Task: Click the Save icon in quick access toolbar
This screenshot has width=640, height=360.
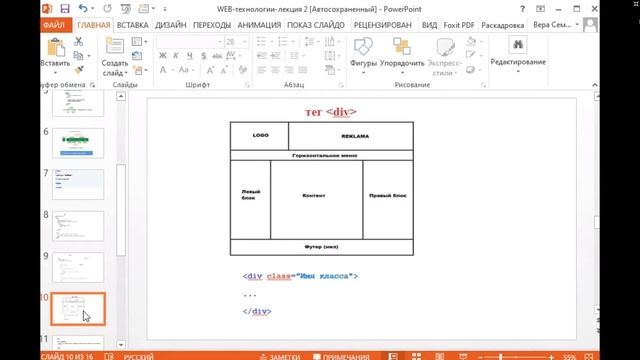Action: (x=64, y=9)
